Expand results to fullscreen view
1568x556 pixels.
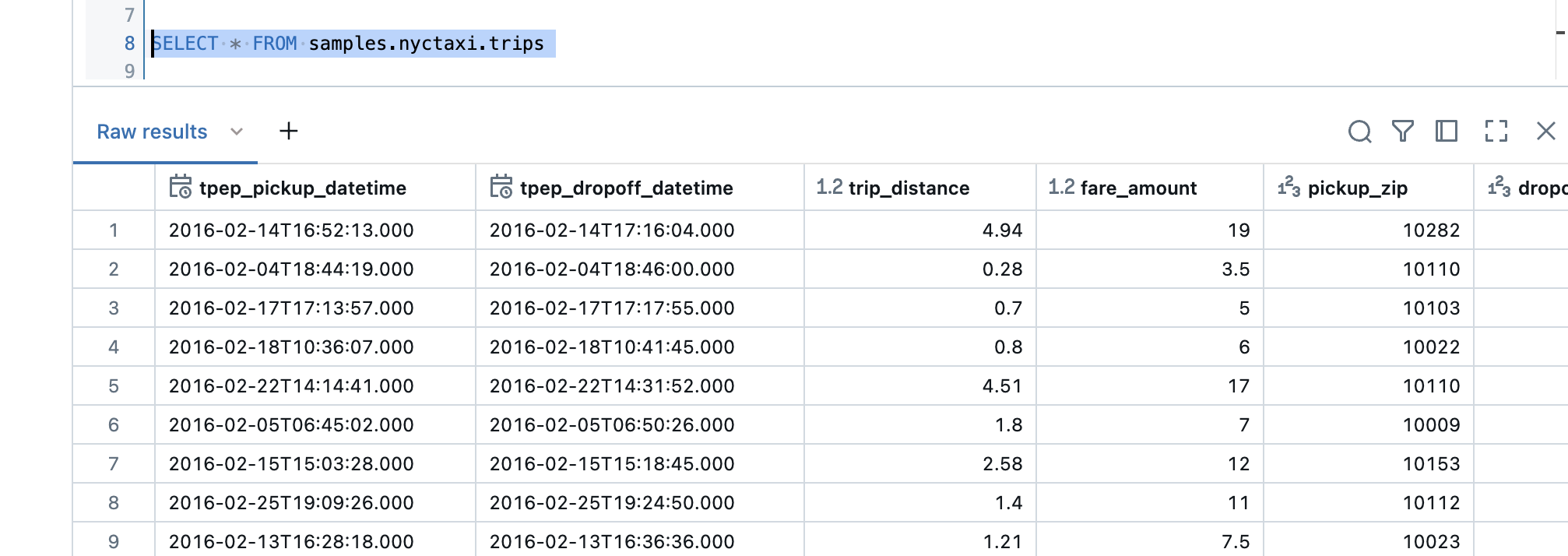[1496, 132]
